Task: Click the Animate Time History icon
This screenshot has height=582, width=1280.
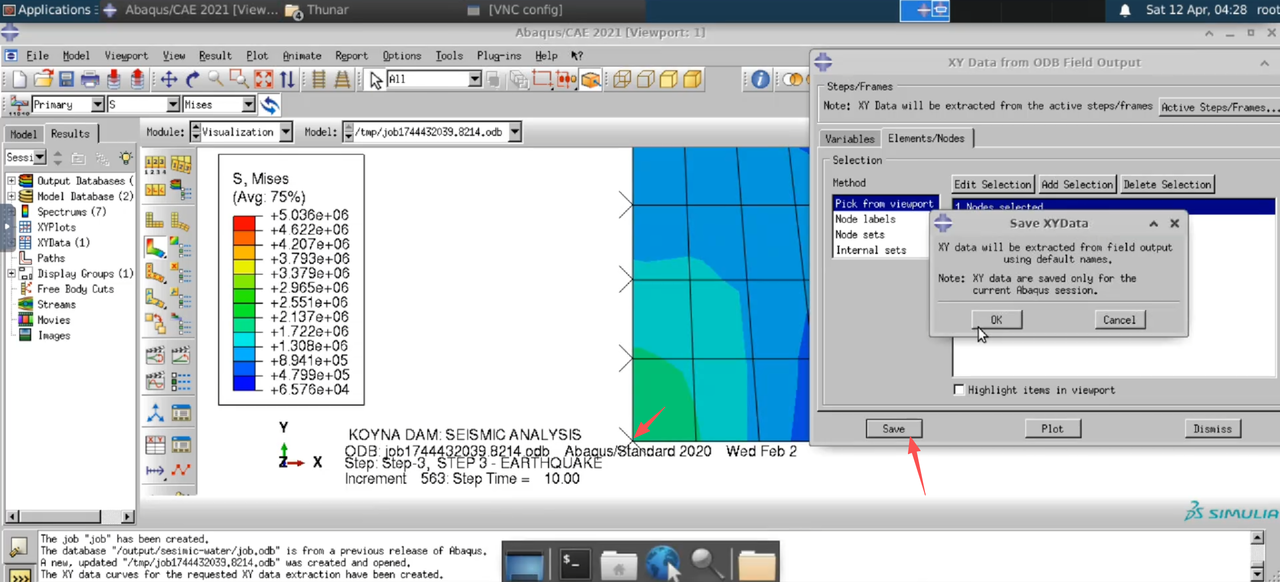Action: (x=181, y=354)
